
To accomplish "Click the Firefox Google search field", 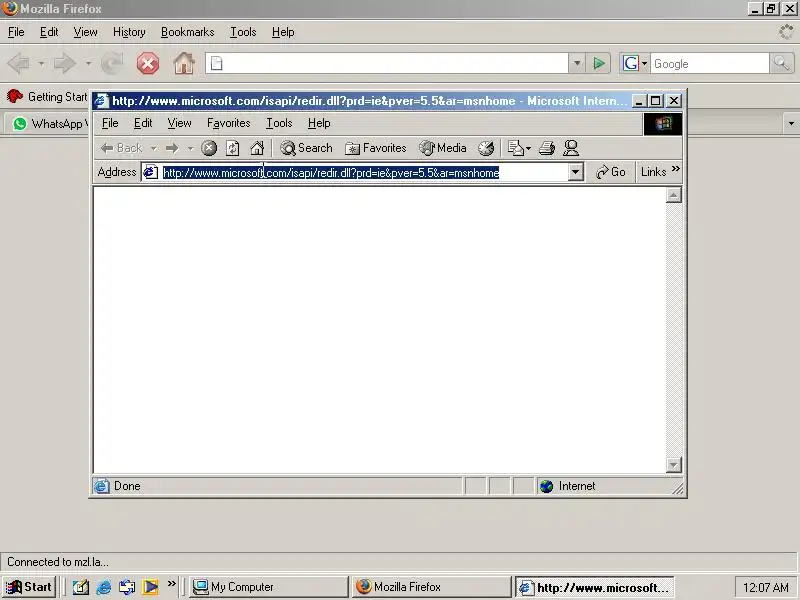I will (x=709, y=64).
